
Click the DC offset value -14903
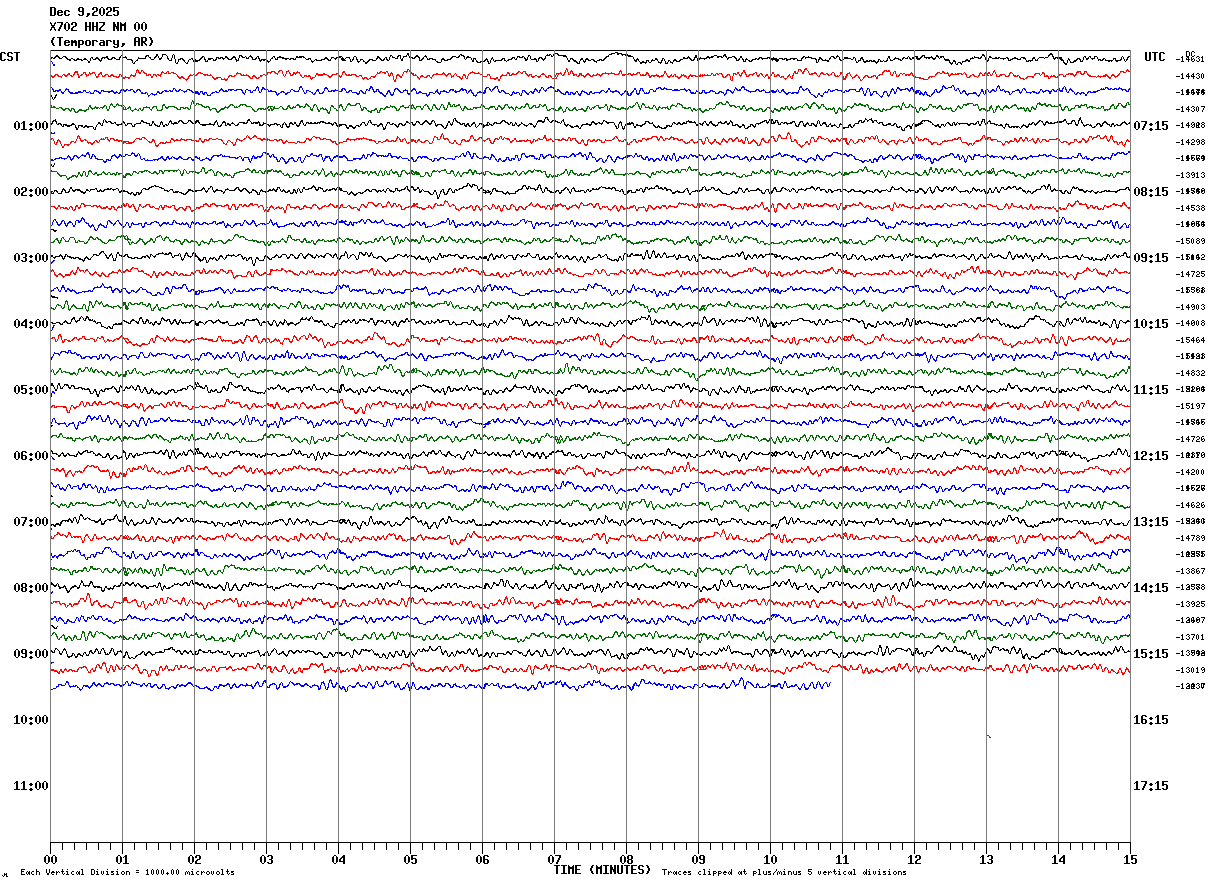(x=1190, y=307)
